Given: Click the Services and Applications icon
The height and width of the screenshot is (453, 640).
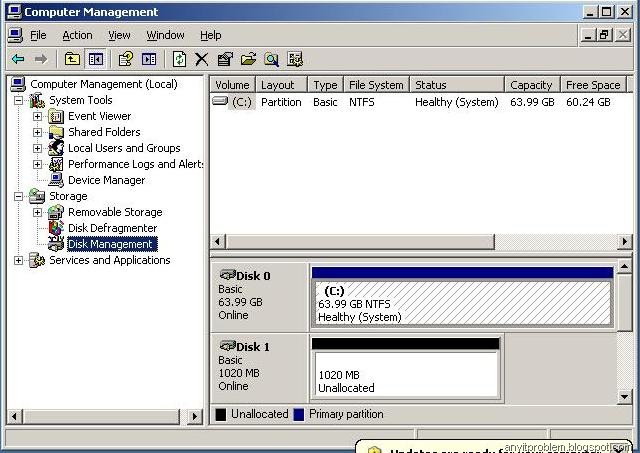Looking at the screenshot, I should point(37,260).
